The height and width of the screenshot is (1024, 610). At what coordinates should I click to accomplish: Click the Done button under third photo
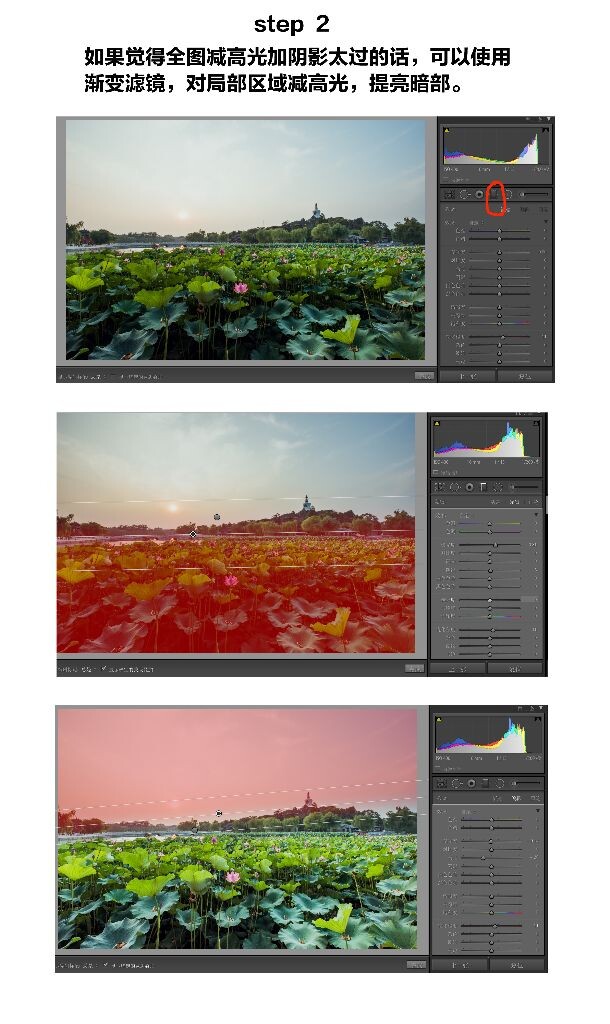415,965
